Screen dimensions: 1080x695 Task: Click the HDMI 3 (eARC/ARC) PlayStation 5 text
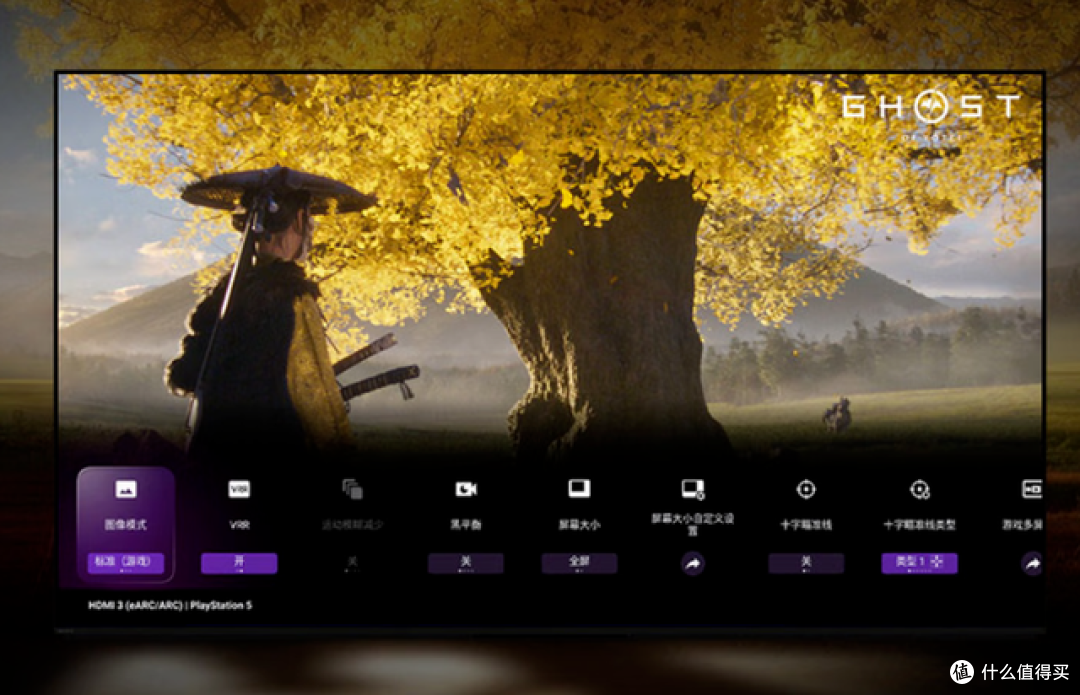[x=170, y=605]
